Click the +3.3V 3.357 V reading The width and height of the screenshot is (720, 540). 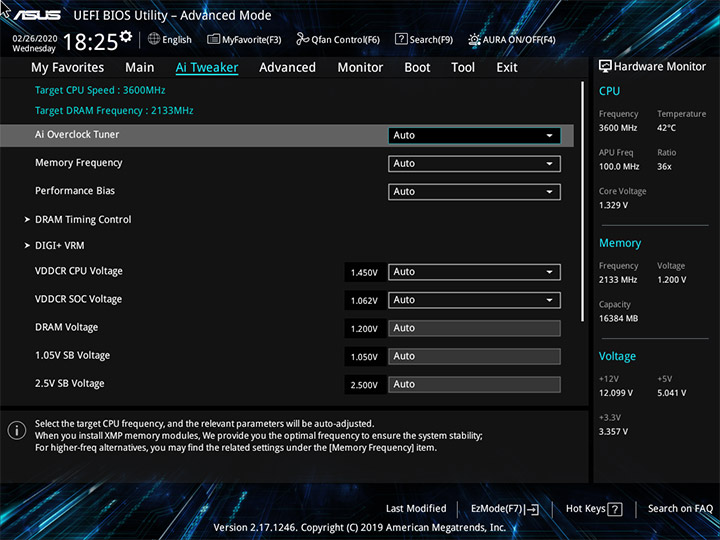(x=613, y=432)
